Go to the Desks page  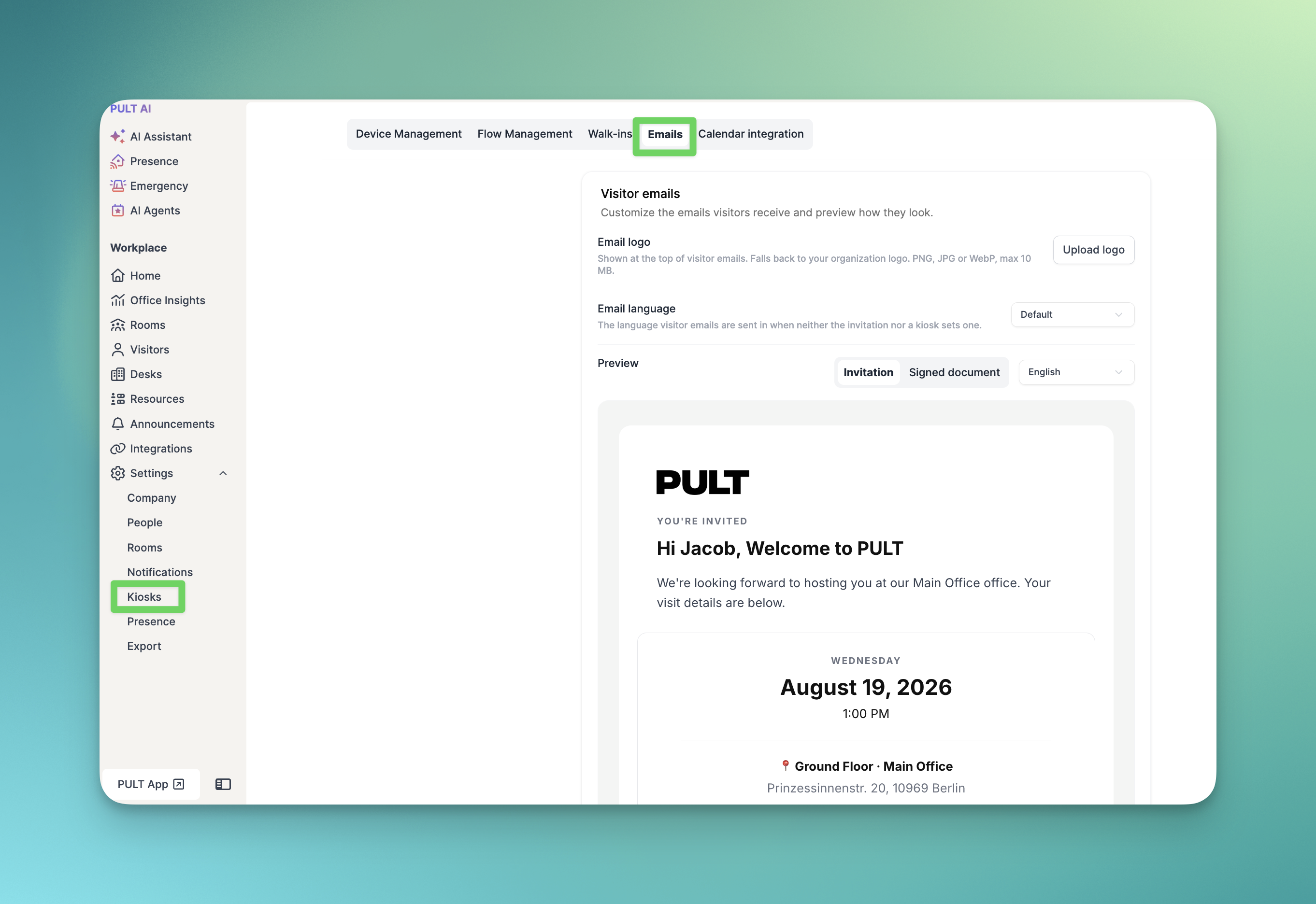146,374
